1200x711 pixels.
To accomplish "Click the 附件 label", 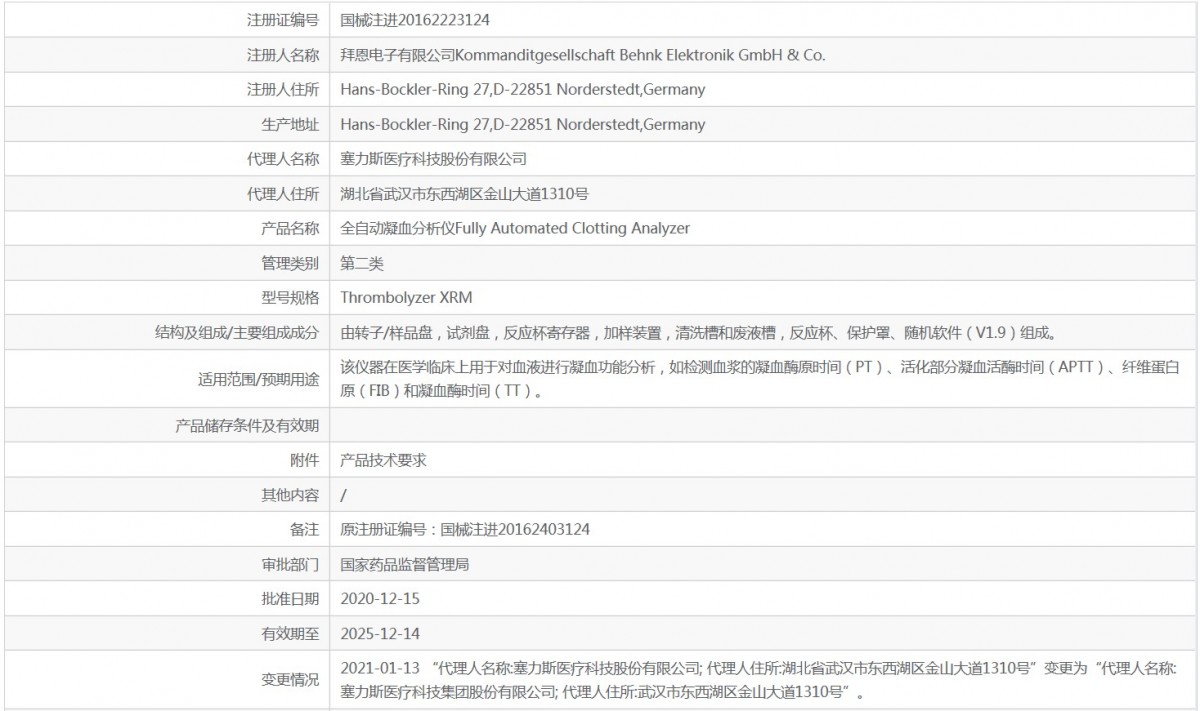I will coord(304,461).
